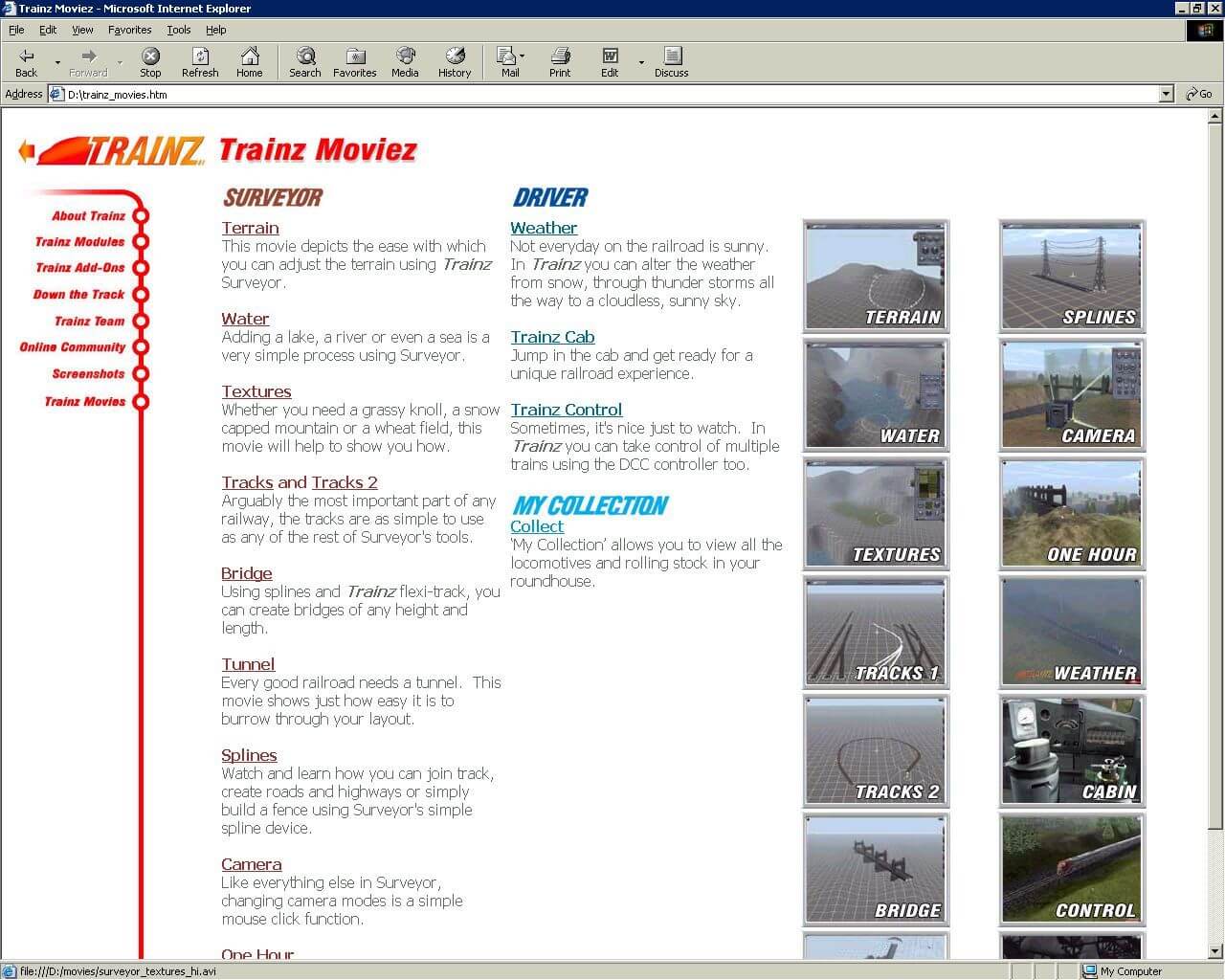Click the TEXTURES movie thumbnail
The width and height of the screenshot is (1225, 980).
[876, 514]
